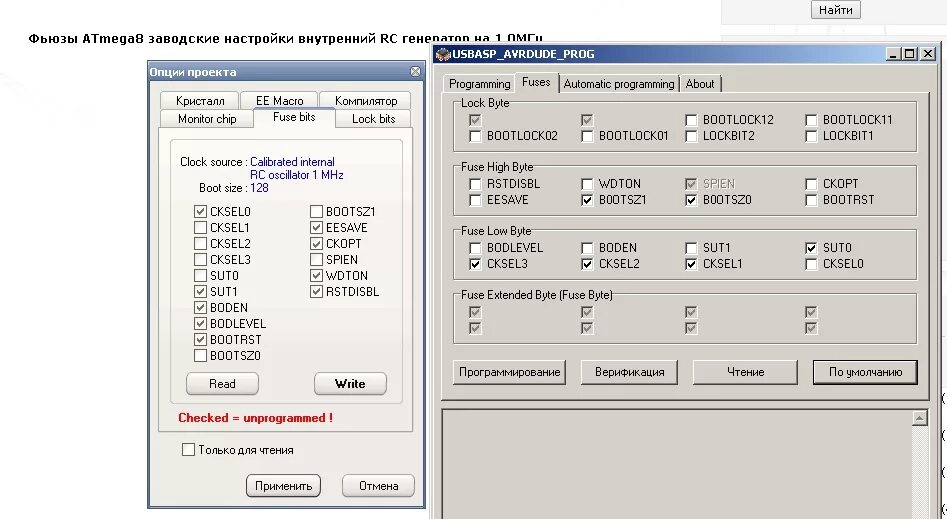947x519 pixels.
Task: Open the Компилятор tab
Action: click(366, 101)
